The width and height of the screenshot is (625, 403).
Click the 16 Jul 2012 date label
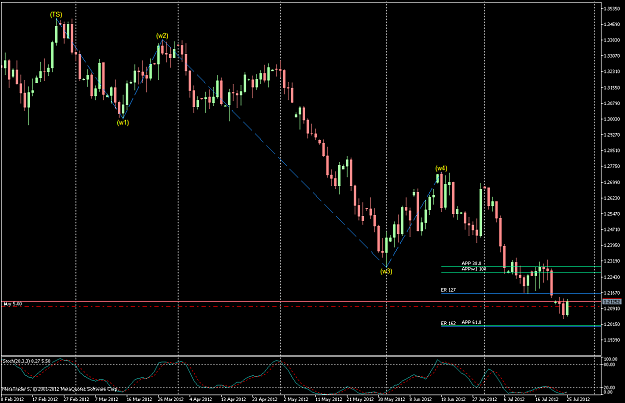pos(547,399)
